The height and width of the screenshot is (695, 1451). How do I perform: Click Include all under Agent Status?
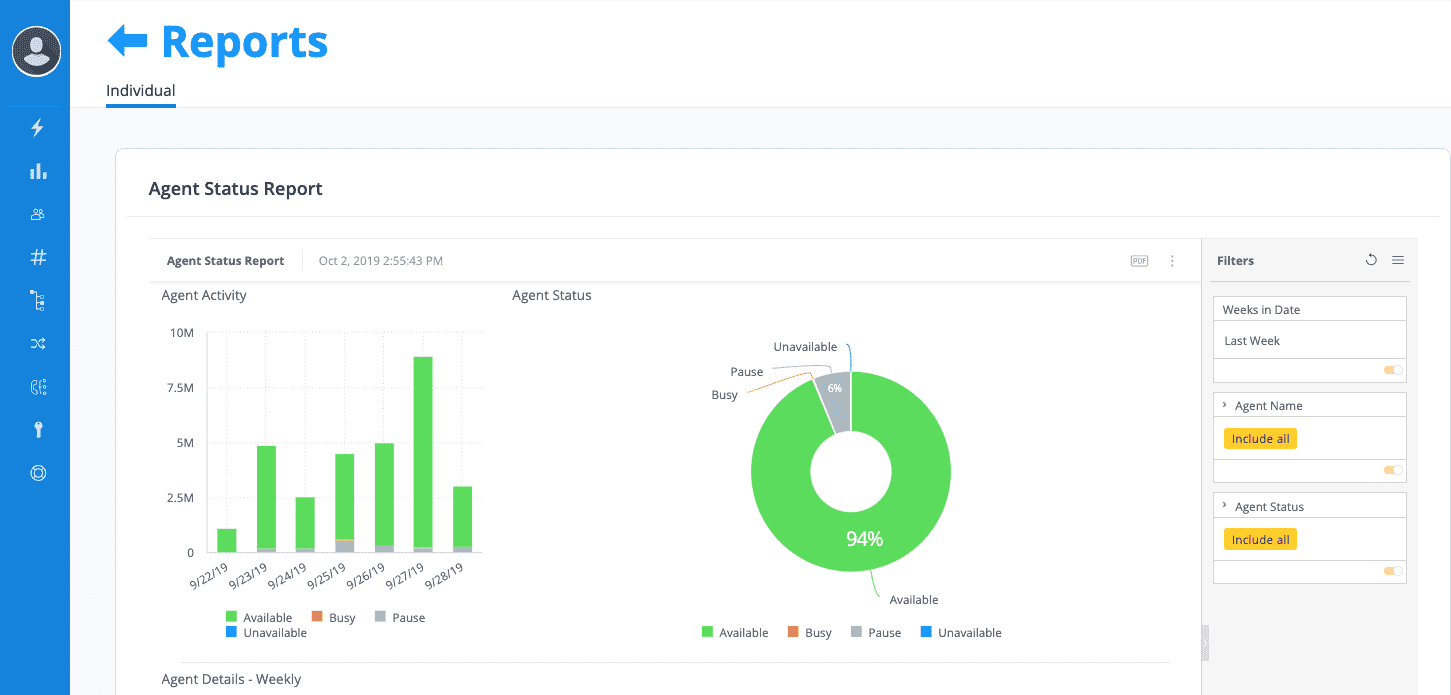(1260, 540)
